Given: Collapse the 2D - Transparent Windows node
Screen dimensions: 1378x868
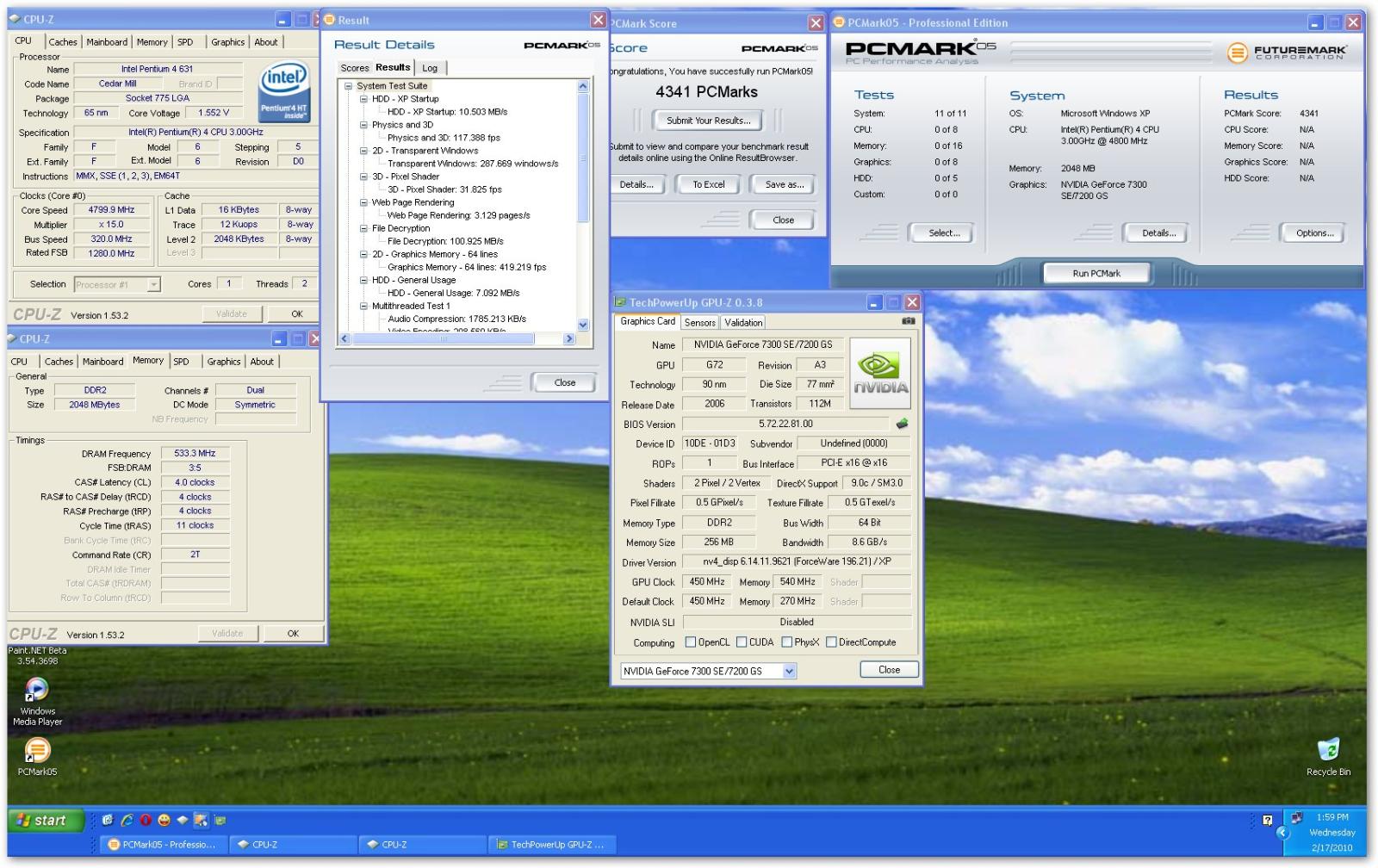Looking at the screenshot, I should pyautogui.click(x=363, y=151).
